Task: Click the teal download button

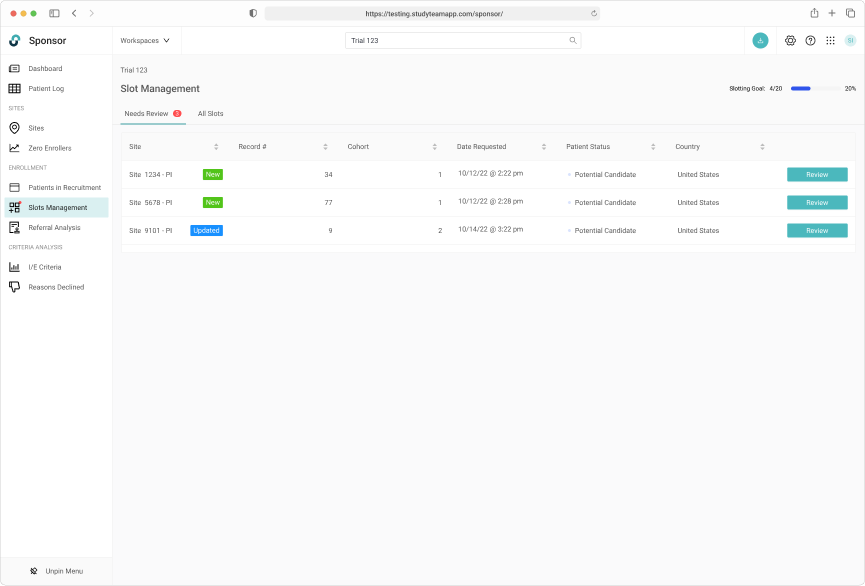Action: point(760,40)
